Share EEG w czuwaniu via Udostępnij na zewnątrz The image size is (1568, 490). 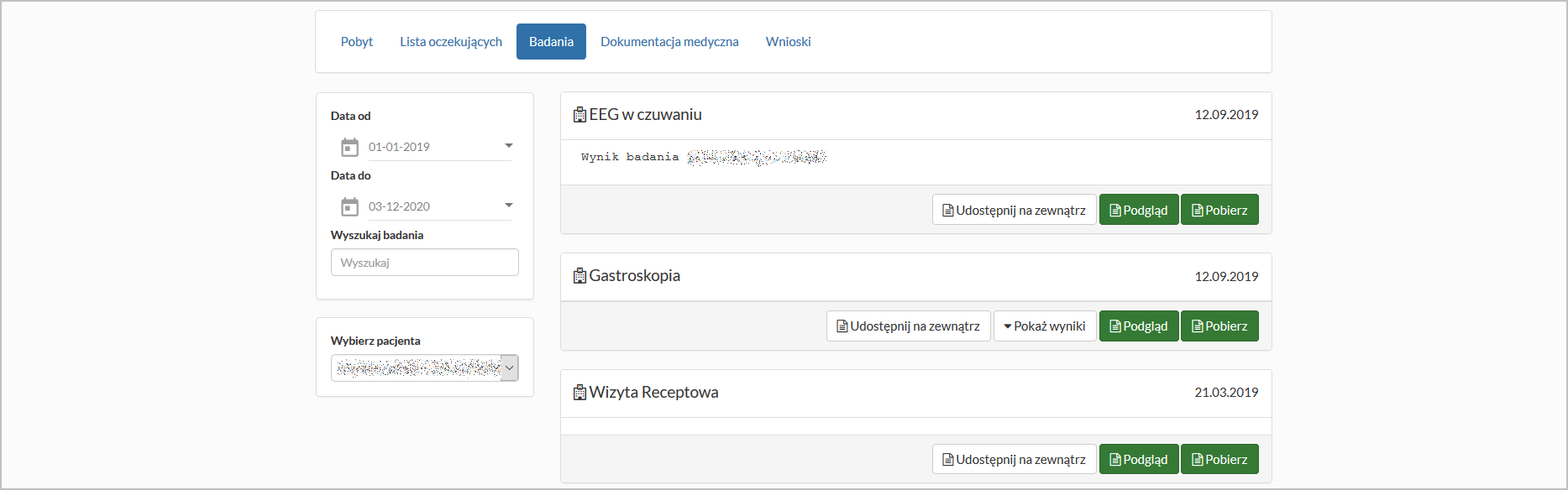click(x=1014, y=211)
